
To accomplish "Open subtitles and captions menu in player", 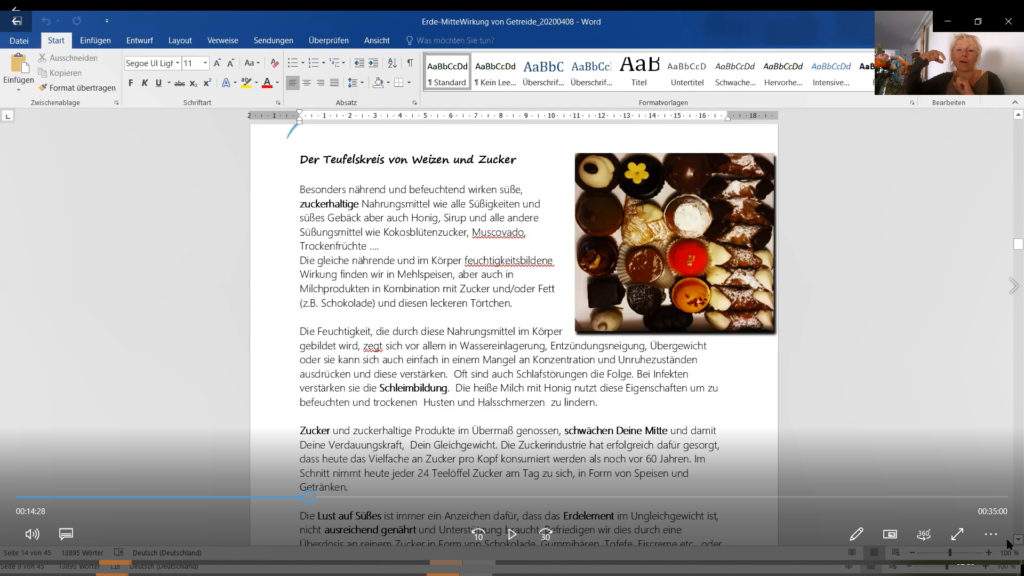I will (66, 534).
